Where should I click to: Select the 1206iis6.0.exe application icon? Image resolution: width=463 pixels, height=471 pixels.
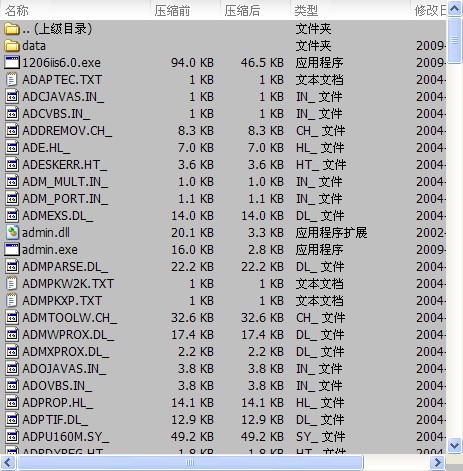click(12, 63)
